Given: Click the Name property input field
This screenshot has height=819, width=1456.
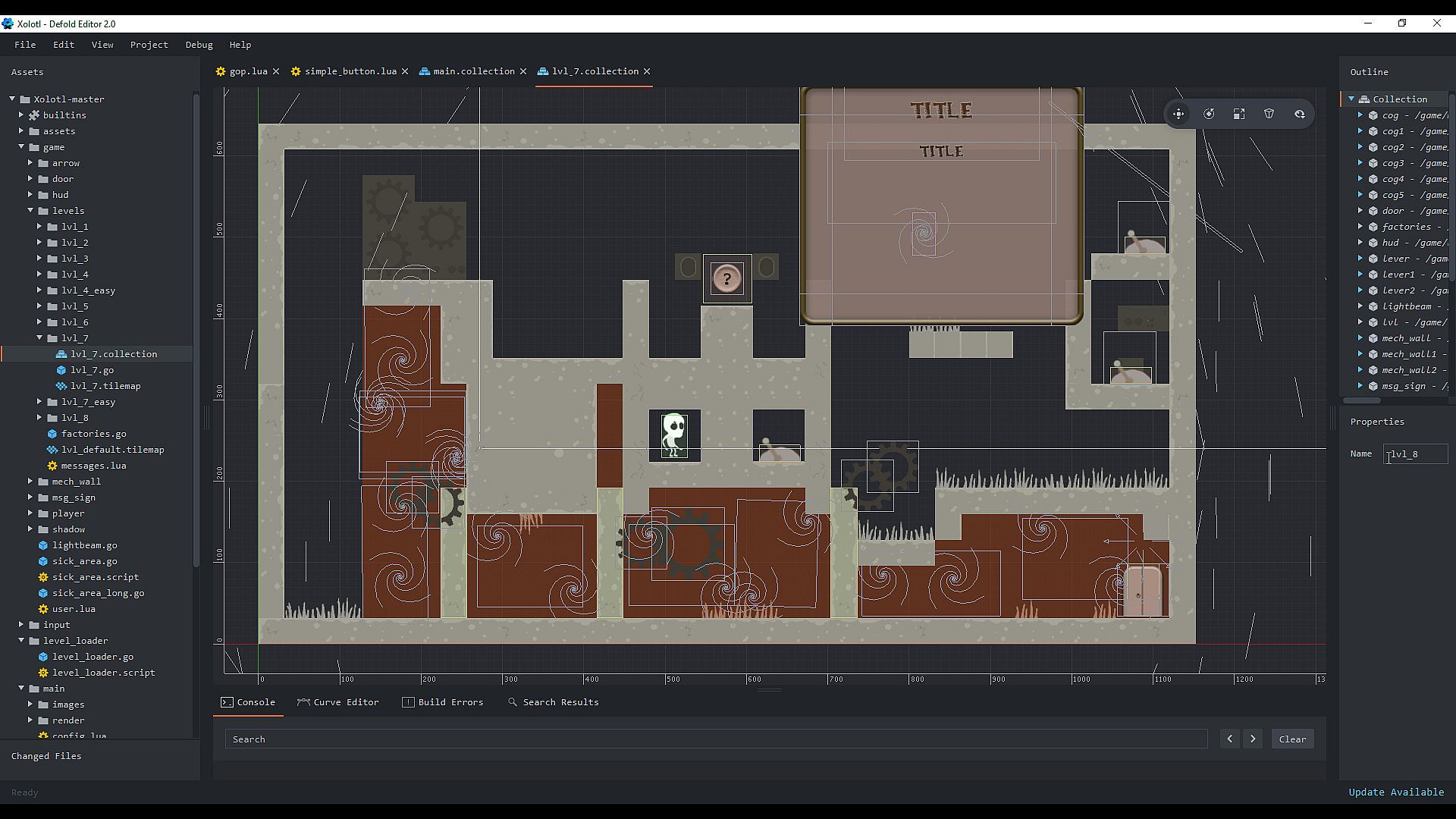Looking at the screenshot, I should tap(1415, 454).
